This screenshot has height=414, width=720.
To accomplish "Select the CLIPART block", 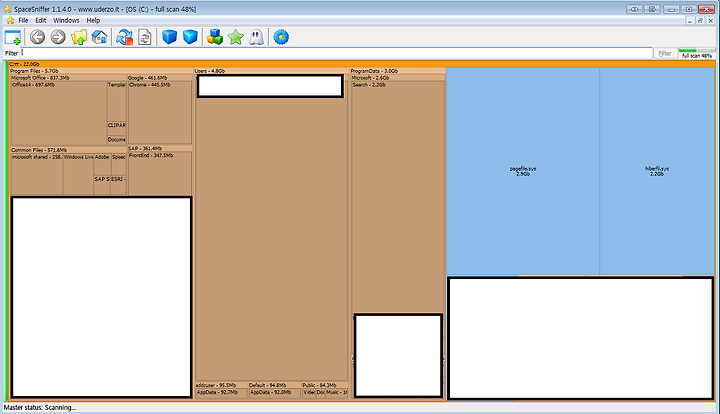I will click(117, 129).
